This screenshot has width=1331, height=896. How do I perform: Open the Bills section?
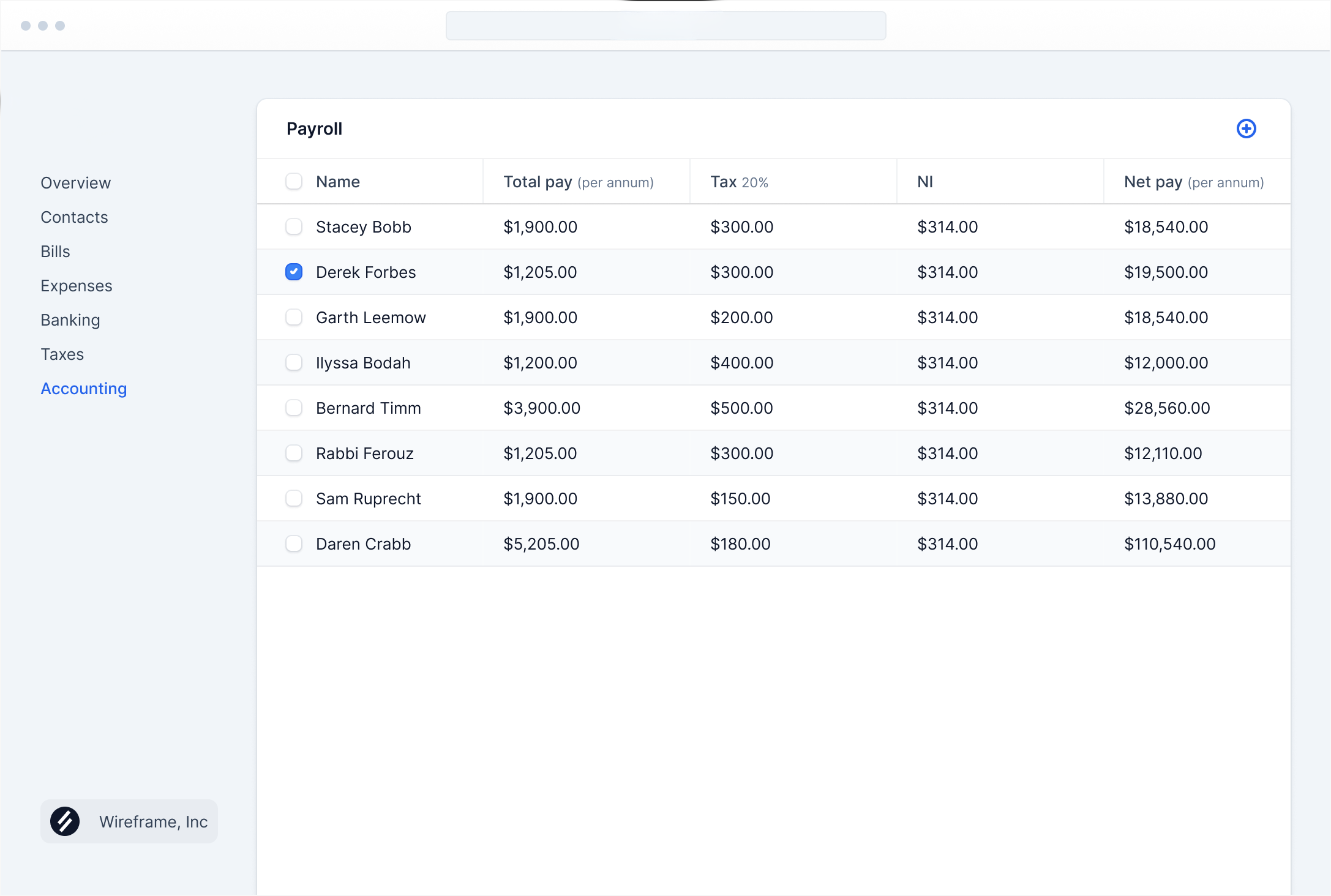coord(55,252)
